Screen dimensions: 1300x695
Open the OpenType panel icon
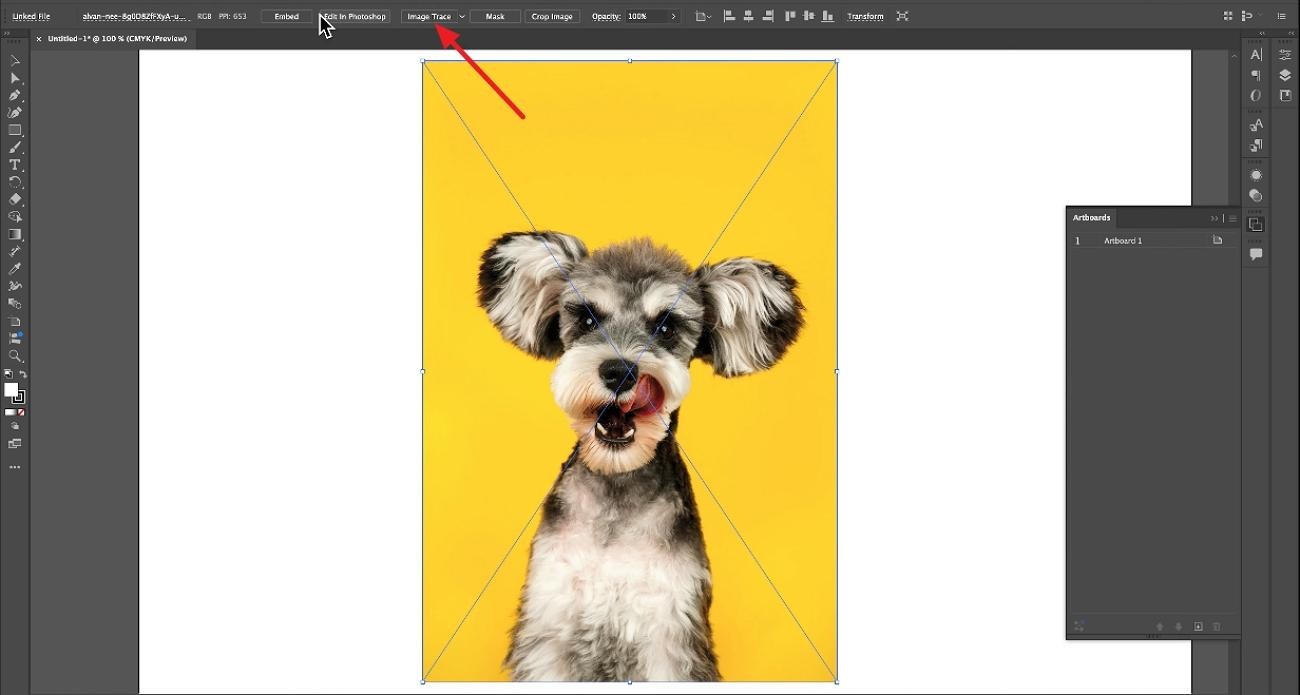tap(1256, 96)
